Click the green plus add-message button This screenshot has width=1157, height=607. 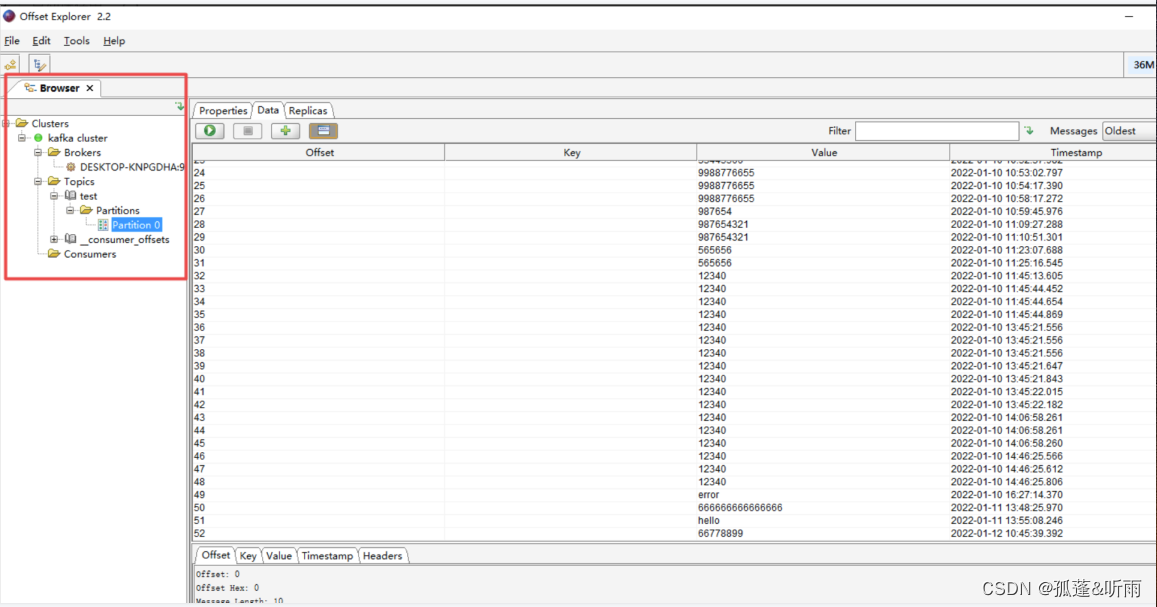(x=285, y=131)
